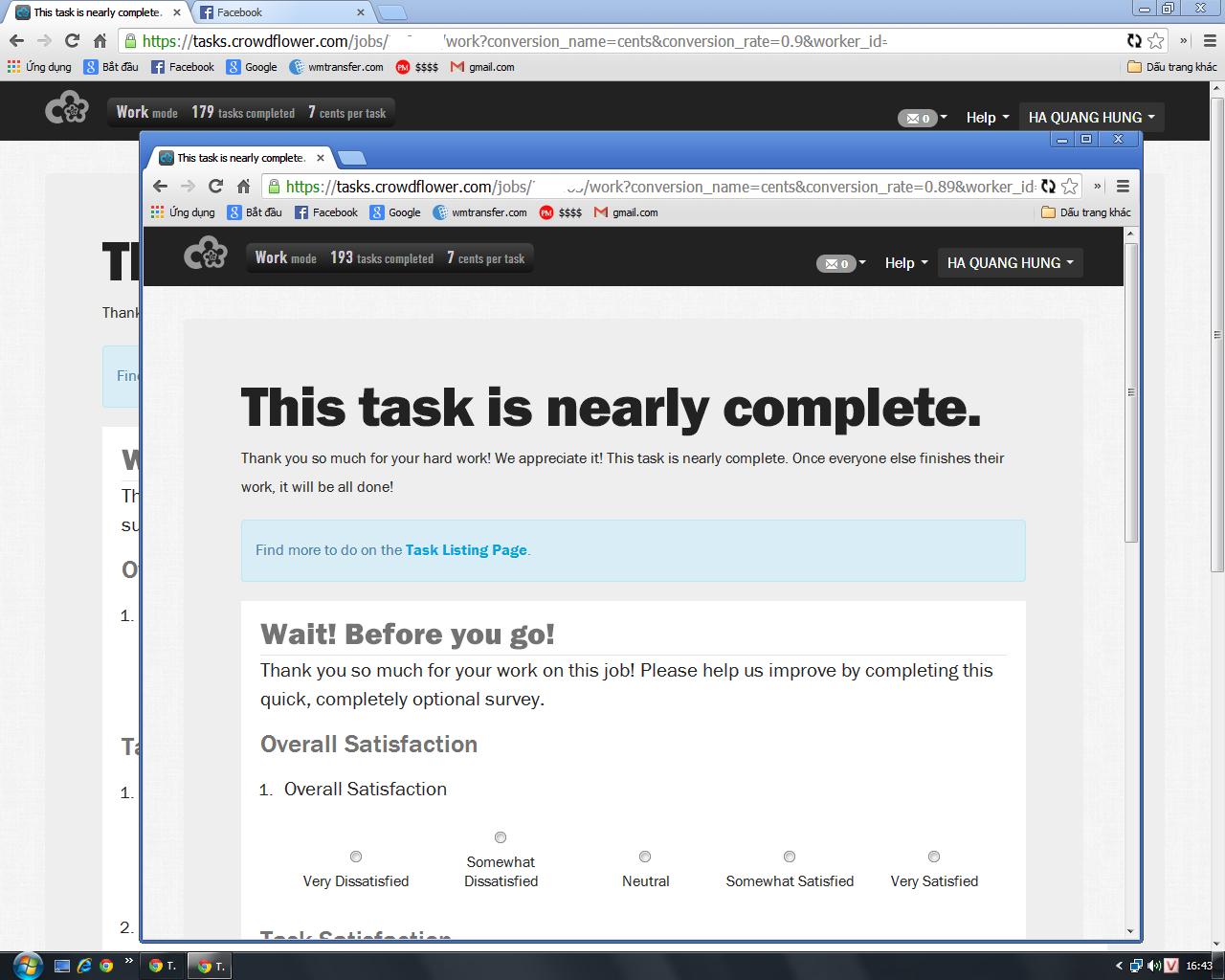Image resolution: width=1225 pixels, height=980 pixels.
Task: Open HA QUANG HUNG account menu in background window
Action: 1091,118
